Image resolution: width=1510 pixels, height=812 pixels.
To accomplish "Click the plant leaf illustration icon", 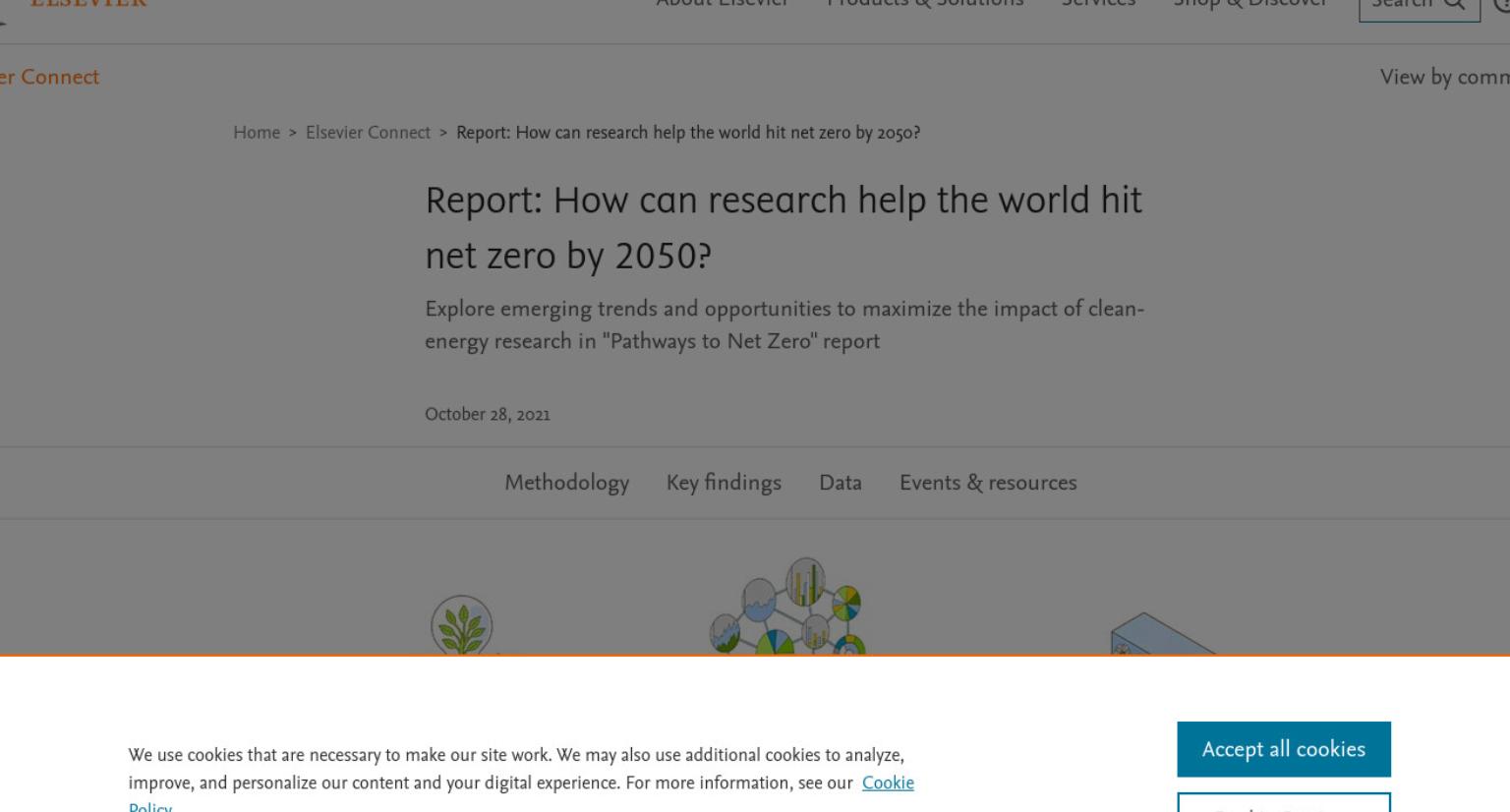I will pyautogui.click(x=462, y=625).
